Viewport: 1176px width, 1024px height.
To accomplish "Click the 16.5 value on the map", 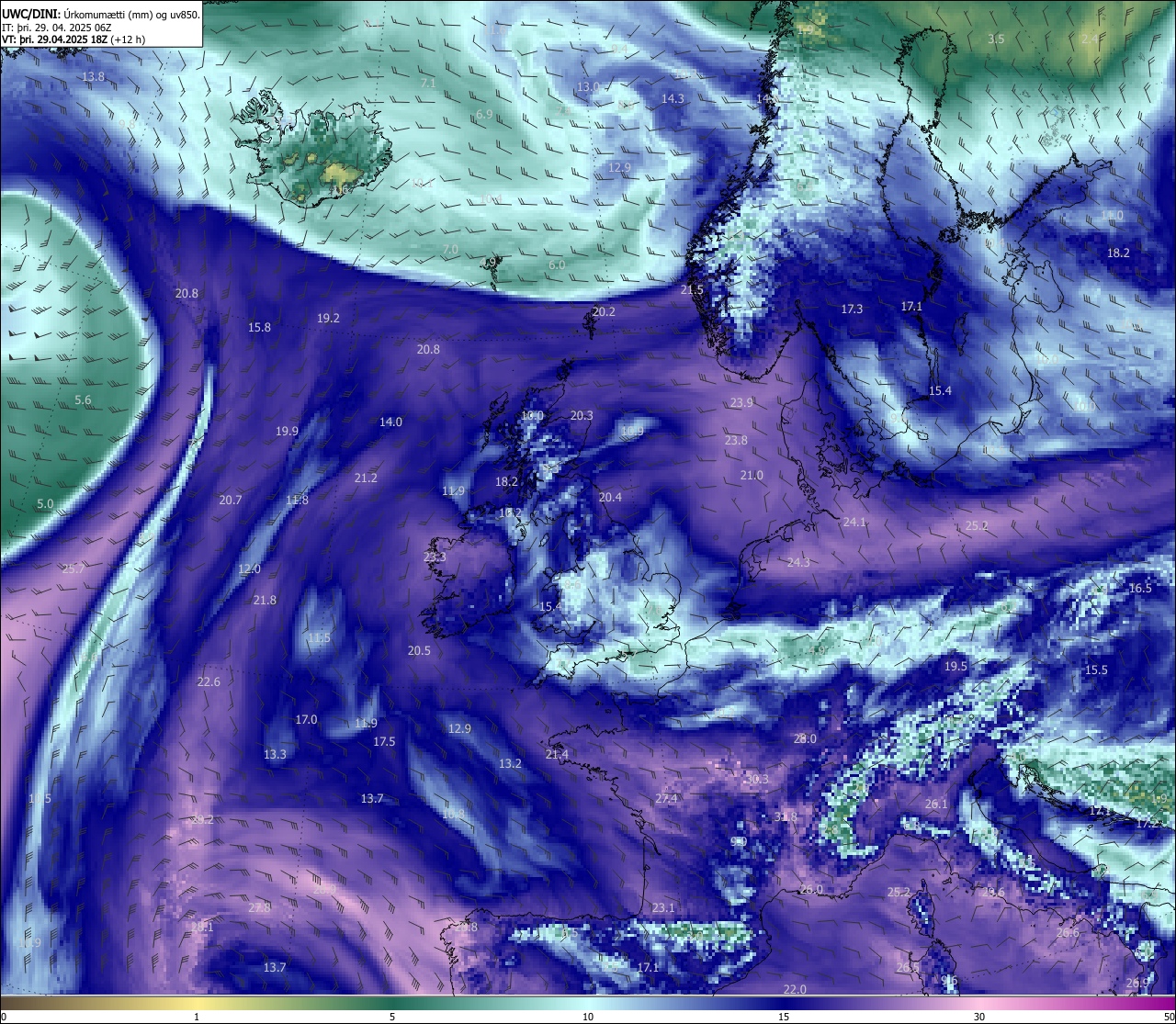I will (x=1140, y=589).
